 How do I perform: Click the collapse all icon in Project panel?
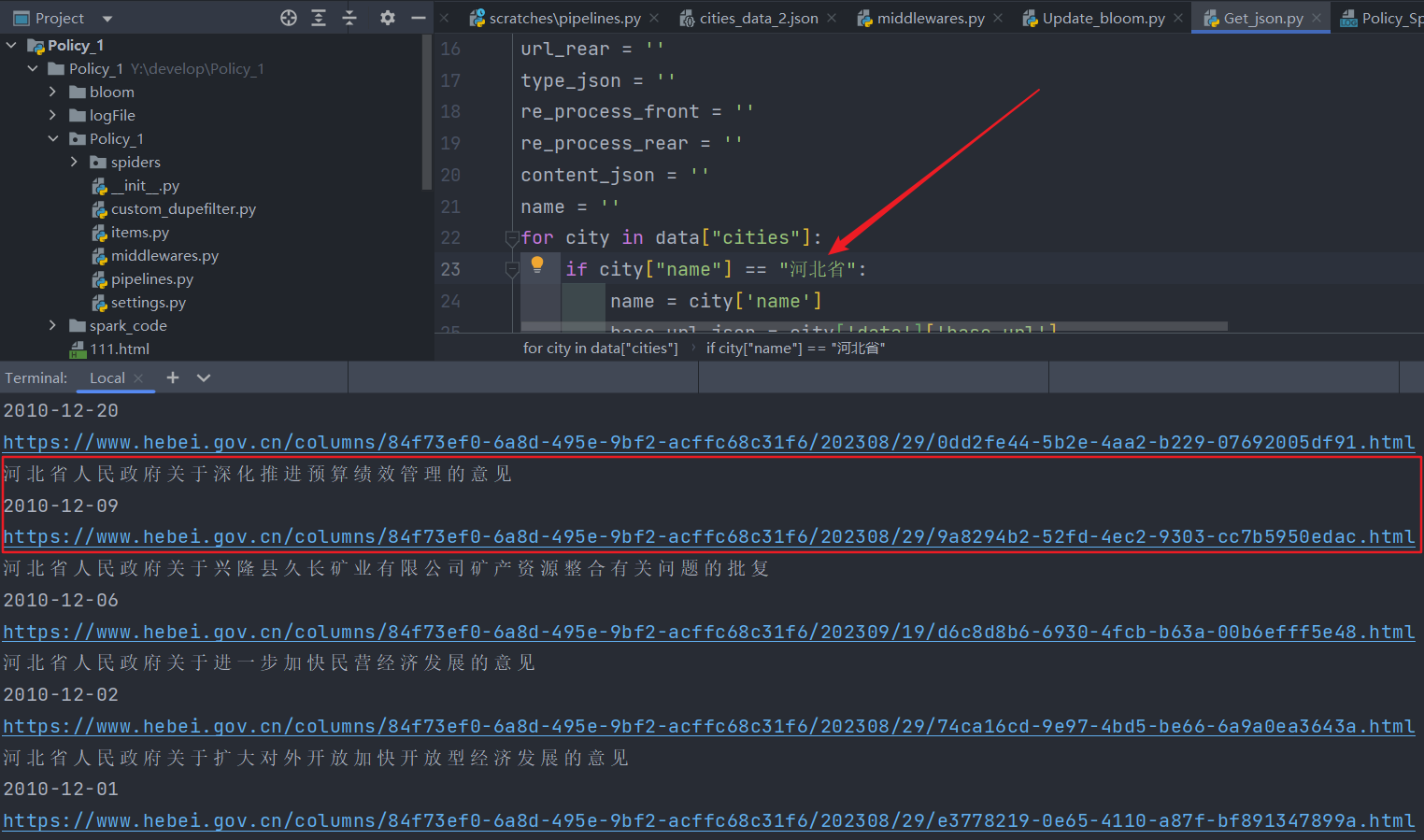[349, 18]
